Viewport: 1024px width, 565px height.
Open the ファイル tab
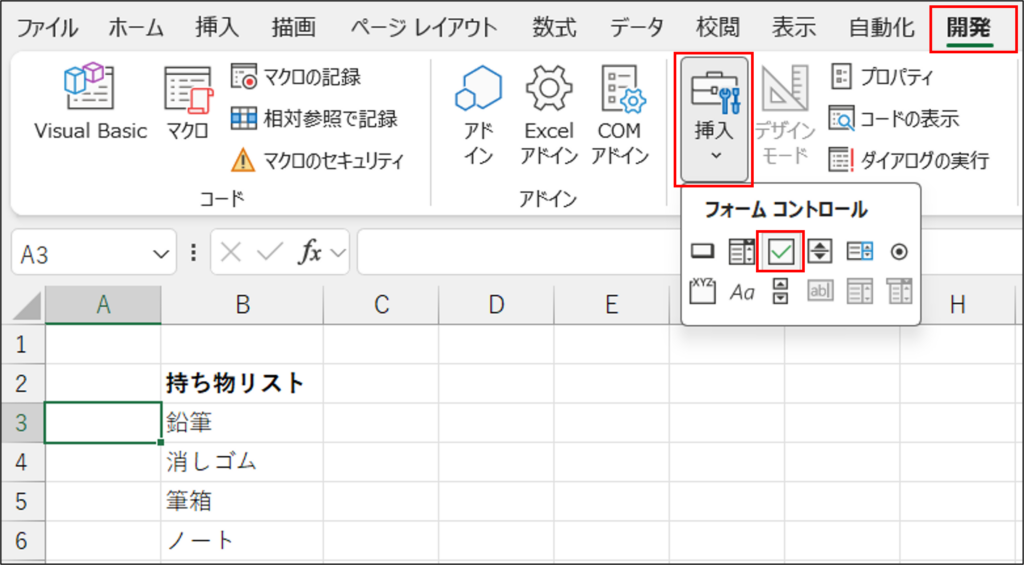coord(47,27)
